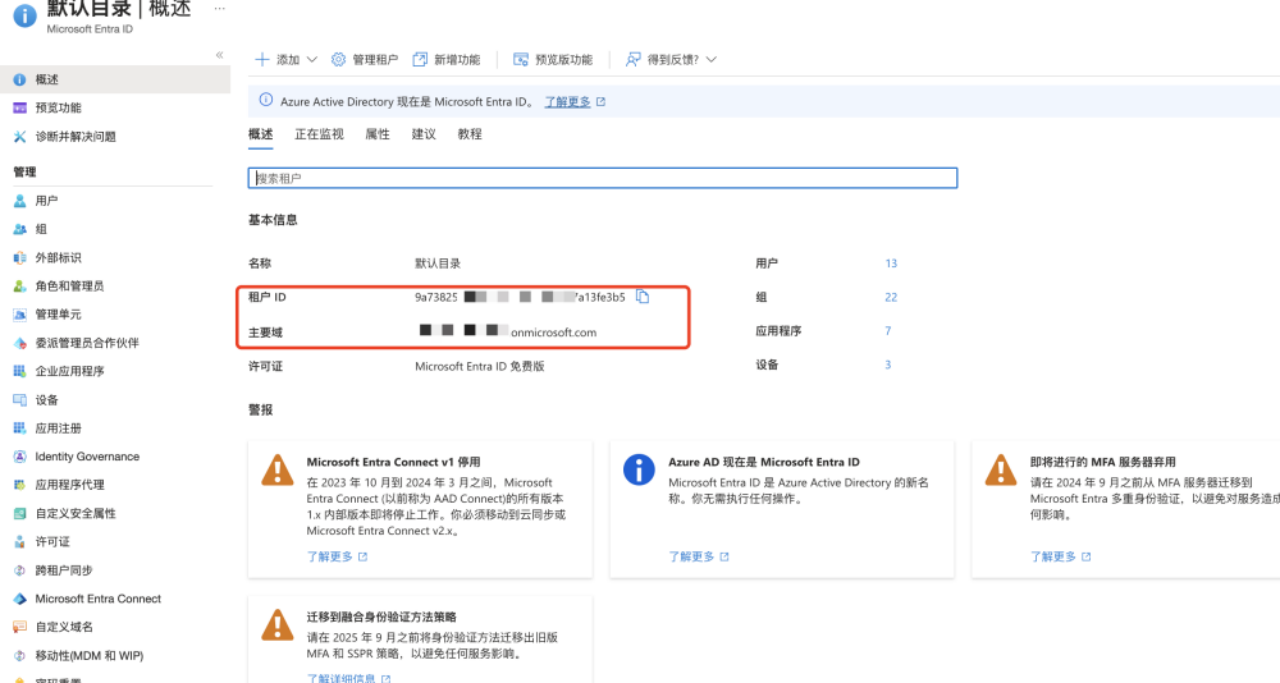Select Identity Governance in the sidebar
This screenshot has width=1280, height=683.
87,456
